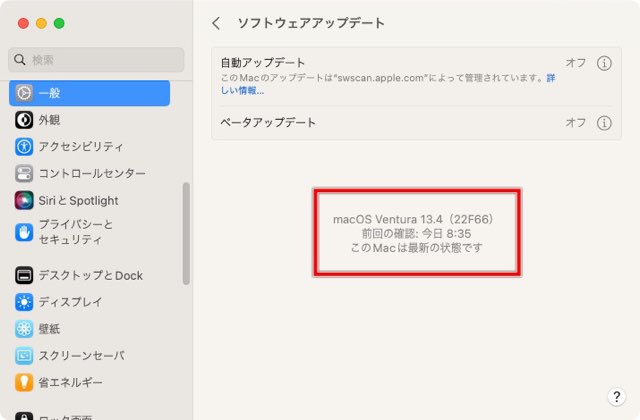The height and width of the screenshot is (420, 640).
Task: Click the ソフトウェアアップデート title
Action: (311, 23)
